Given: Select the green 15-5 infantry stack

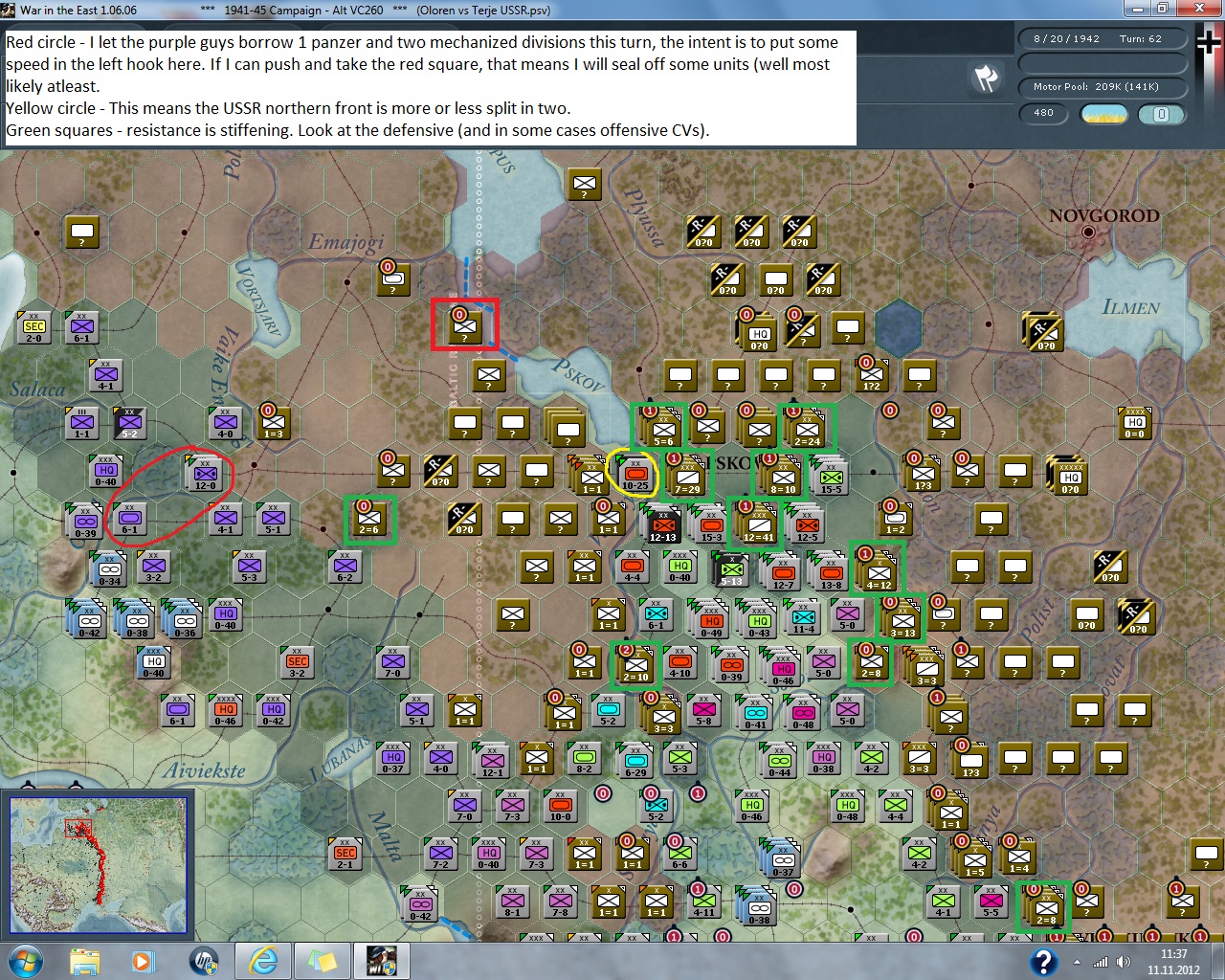Looking at the screenshot, I should 831,478.
